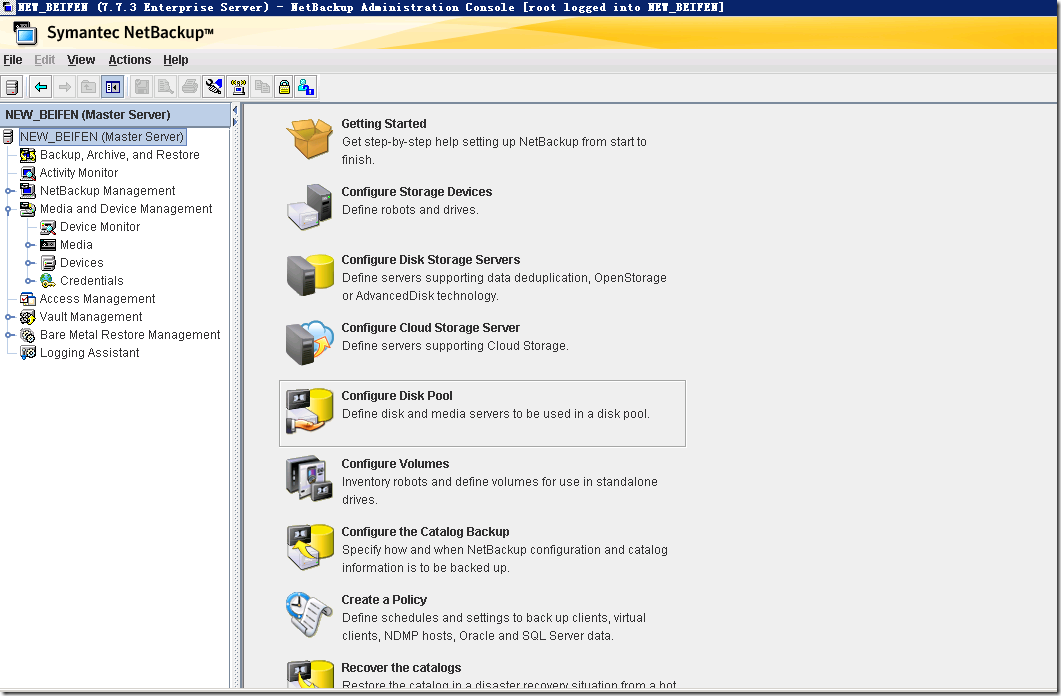Viewport: 1061px width, 696px height.
Task: Click the blue user and computers toolbar icon
Action: [x=307, y=87]
